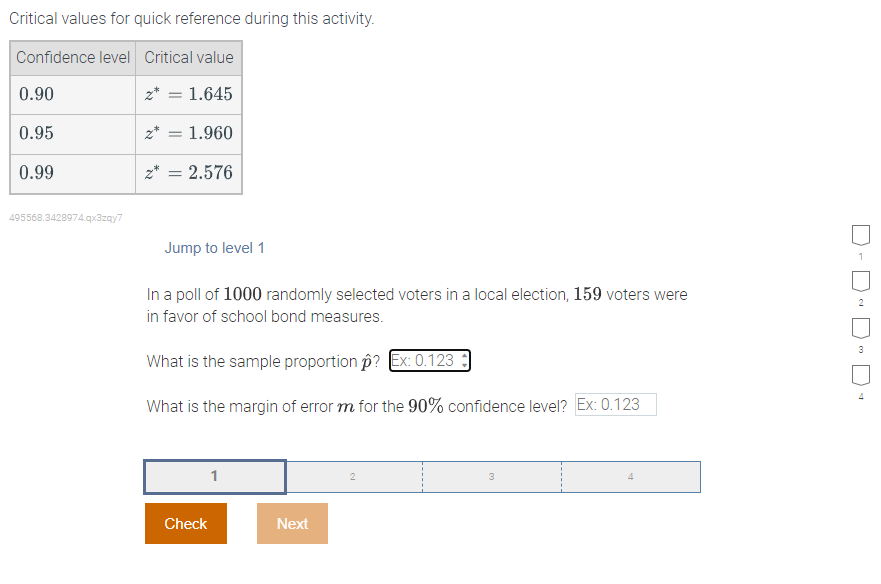The image size is (881, 584).
Task: Select progress segment 2 at the bottom
Action: 353,477
